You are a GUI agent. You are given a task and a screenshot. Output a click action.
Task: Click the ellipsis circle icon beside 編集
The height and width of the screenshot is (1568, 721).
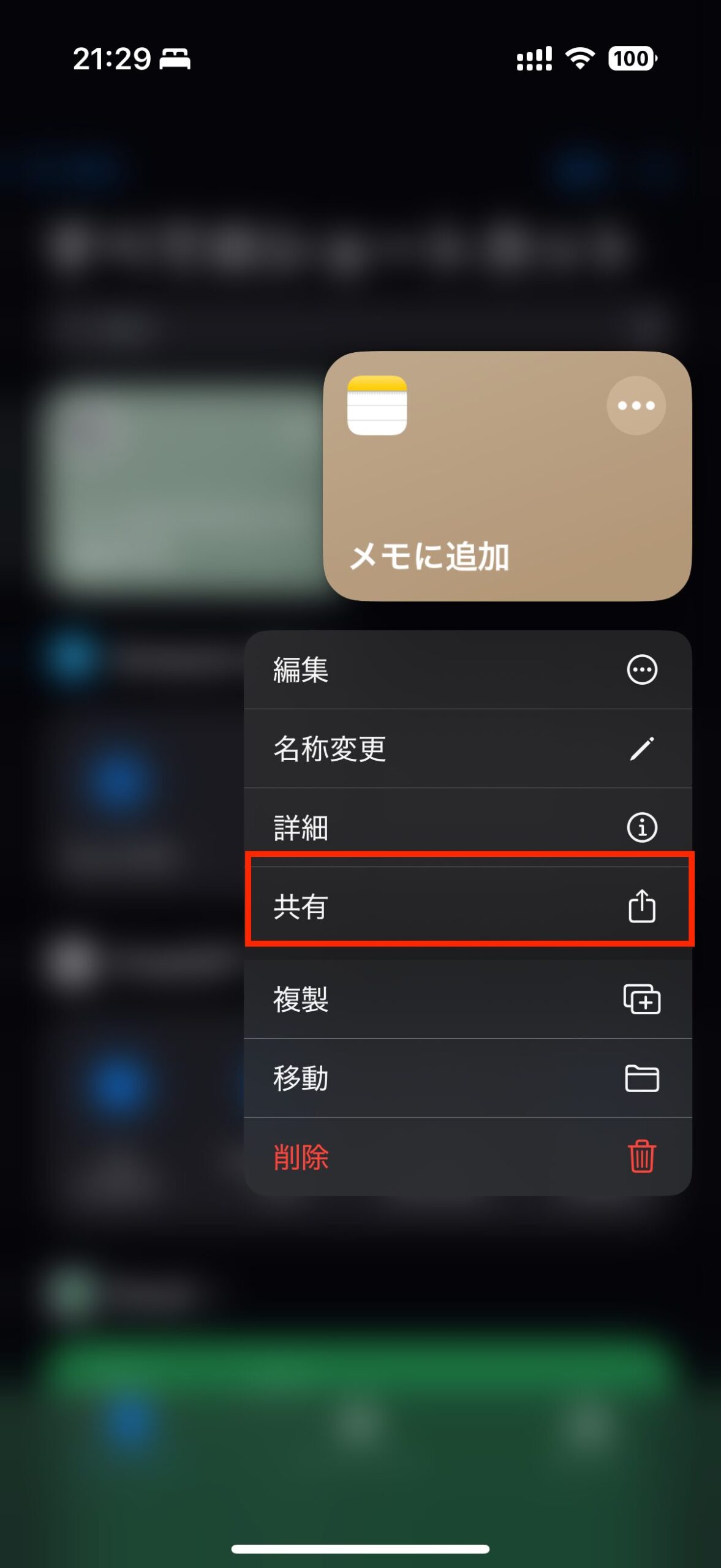tap(642, 669)
